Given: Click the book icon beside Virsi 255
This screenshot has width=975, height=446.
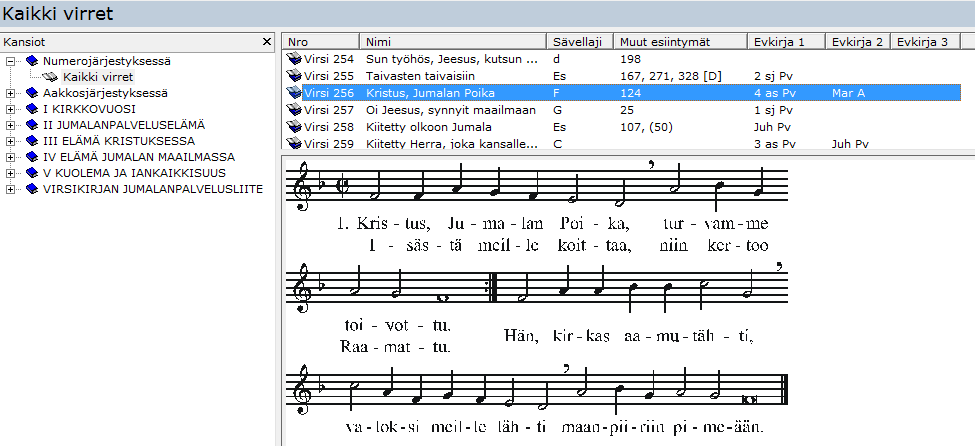Looking at the screenshot, I should (x=293, y=76).
